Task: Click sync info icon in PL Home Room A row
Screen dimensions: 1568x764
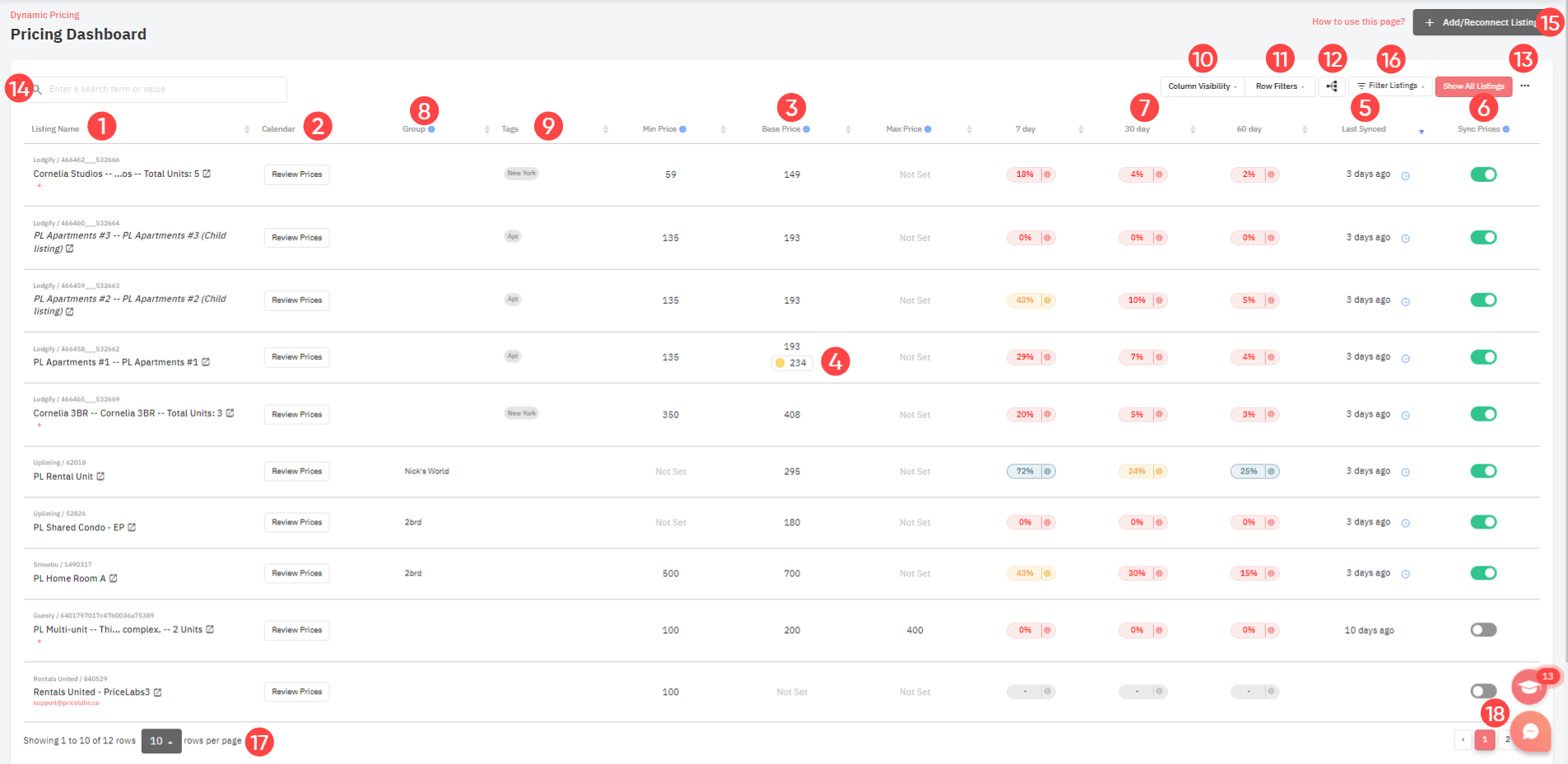Action: (x=1406, y=575)
